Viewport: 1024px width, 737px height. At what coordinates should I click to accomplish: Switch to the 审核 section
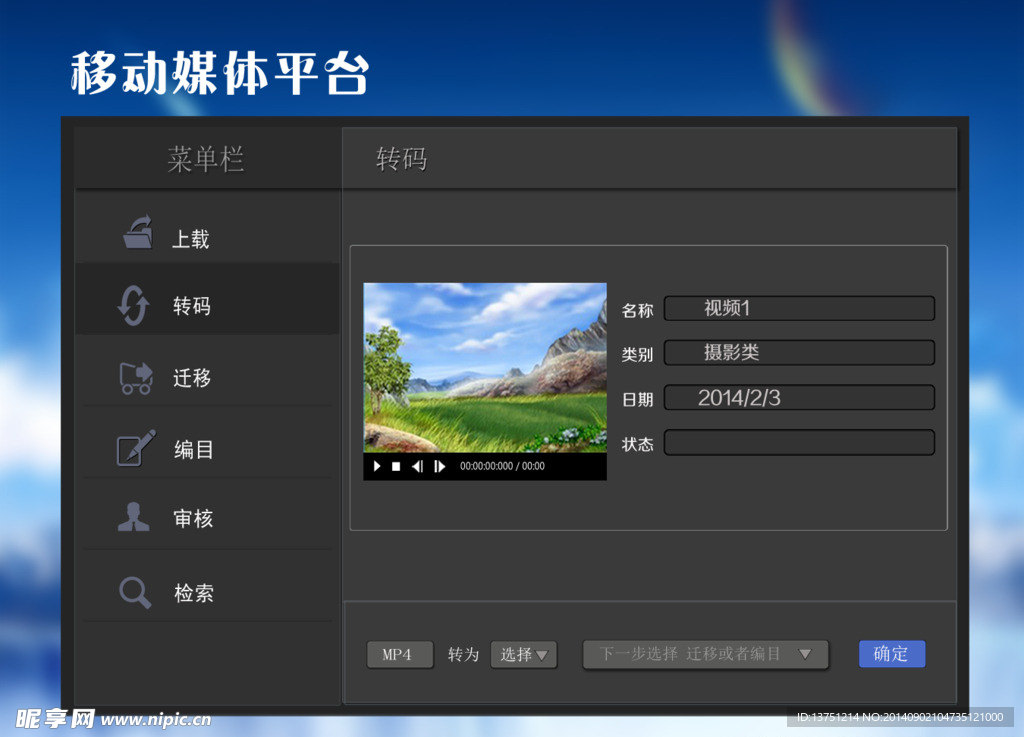click(x=207, y=514)
